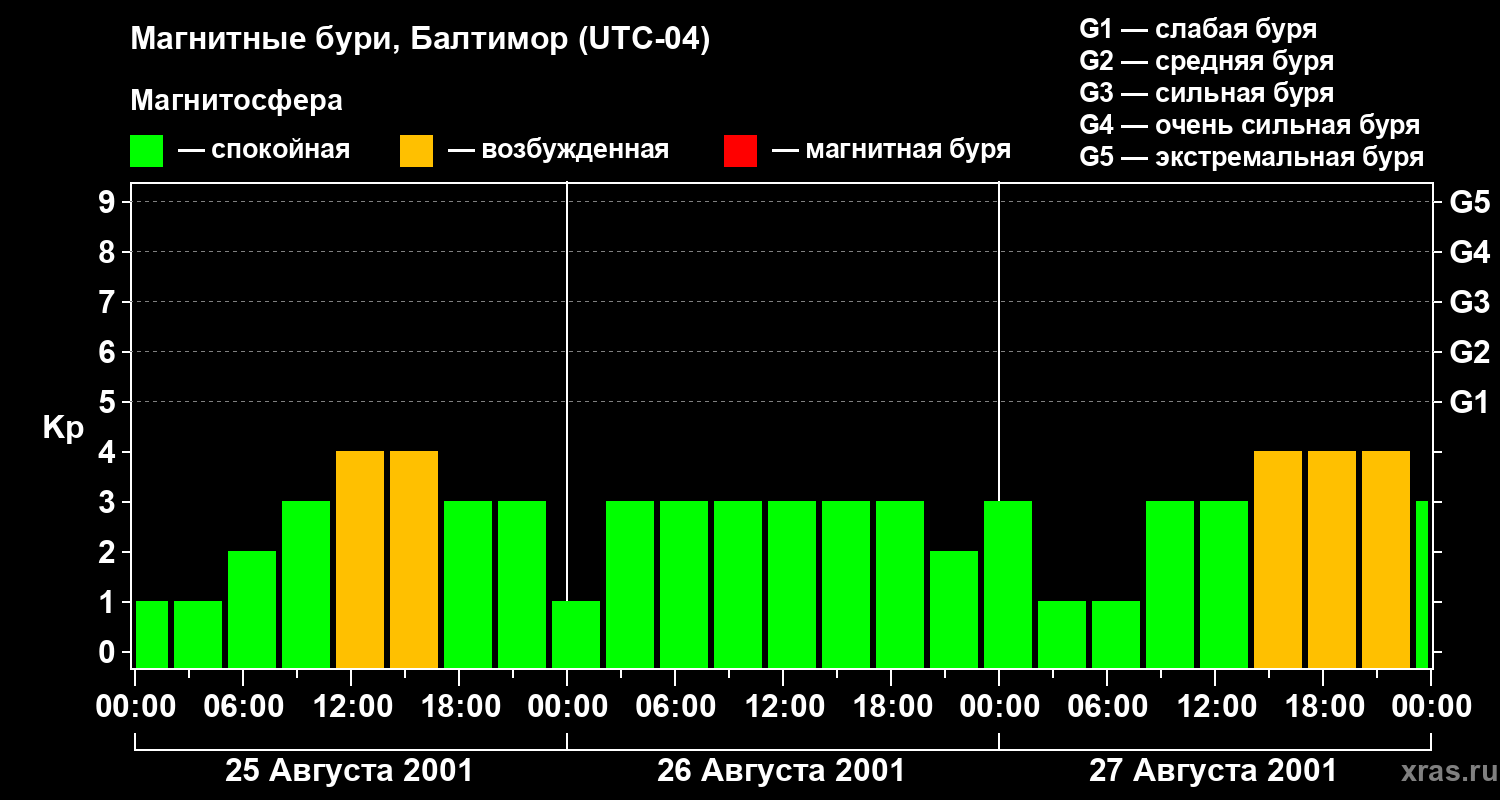
Task: Click the '06:00' time label above 26 Августа
Action: [x=675, y=706]
